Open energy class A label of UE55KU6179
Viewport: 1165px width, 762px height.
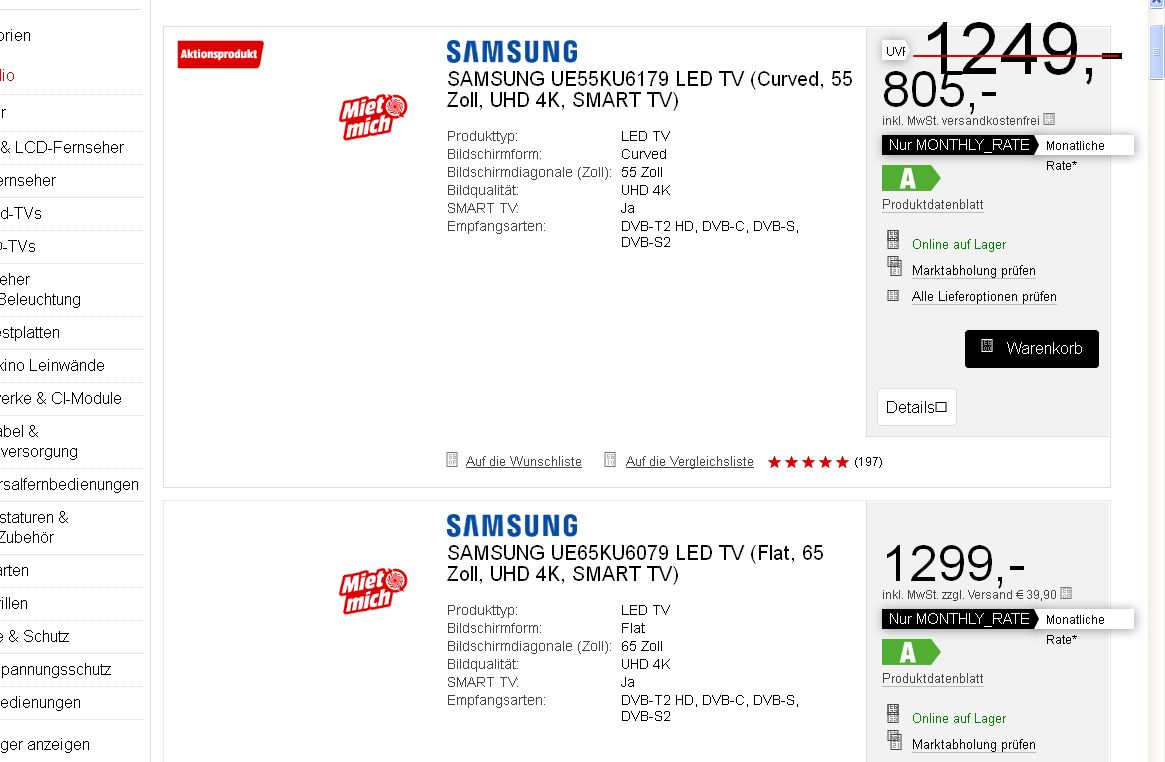(x=911, y=178)
